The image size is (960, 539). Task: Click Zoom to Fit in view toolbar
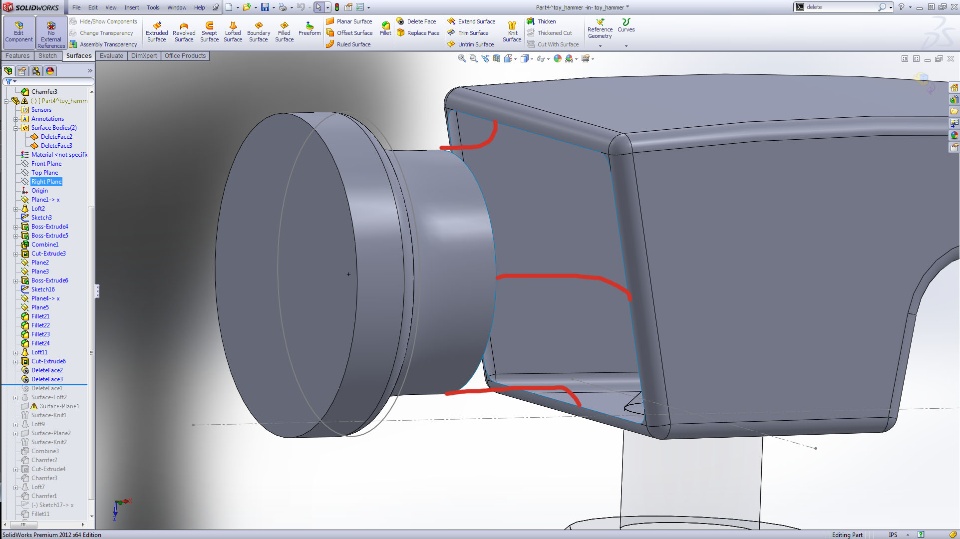click(x=462, y=59)
